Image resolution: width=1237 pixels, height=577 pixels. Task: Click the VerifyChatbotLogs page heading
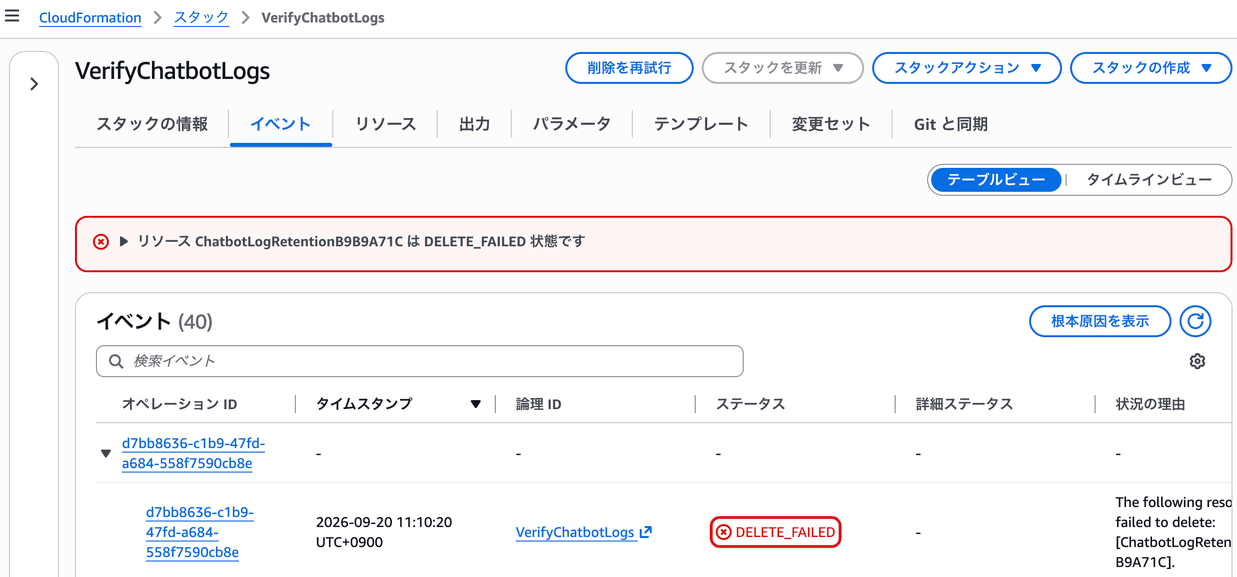(173, 71)
